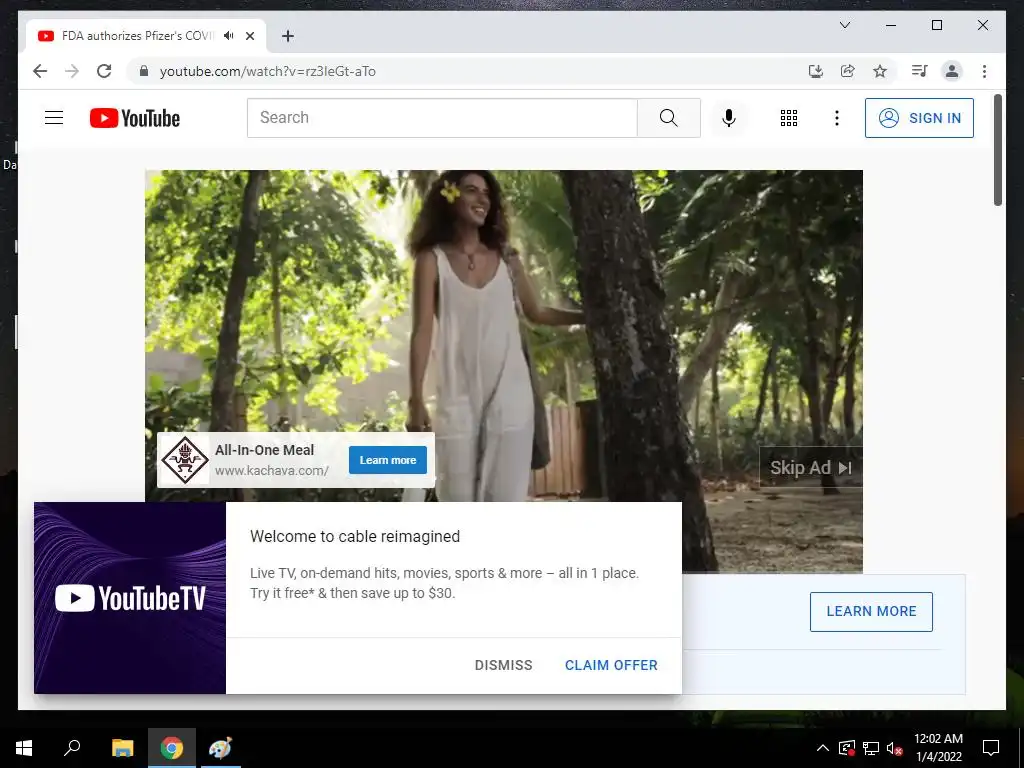This screenshot has width=1024, height=768.
Task: View site info lock icon
Action: coord(144,71)
